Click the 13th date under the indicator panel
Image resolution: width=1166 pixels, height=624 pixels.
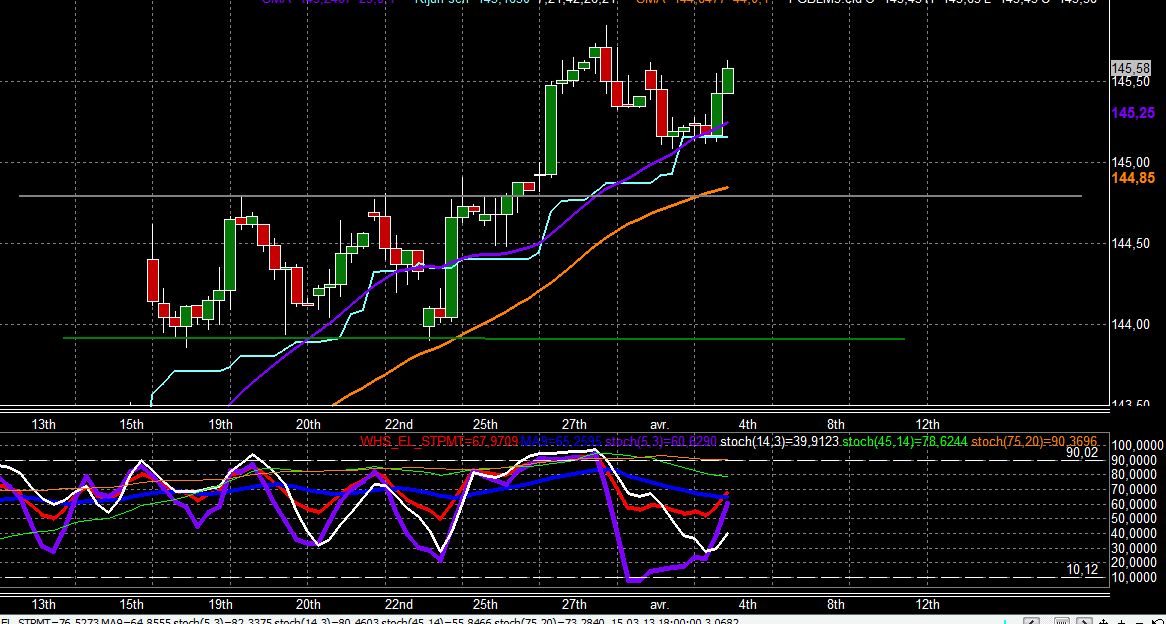pos(43,604)
